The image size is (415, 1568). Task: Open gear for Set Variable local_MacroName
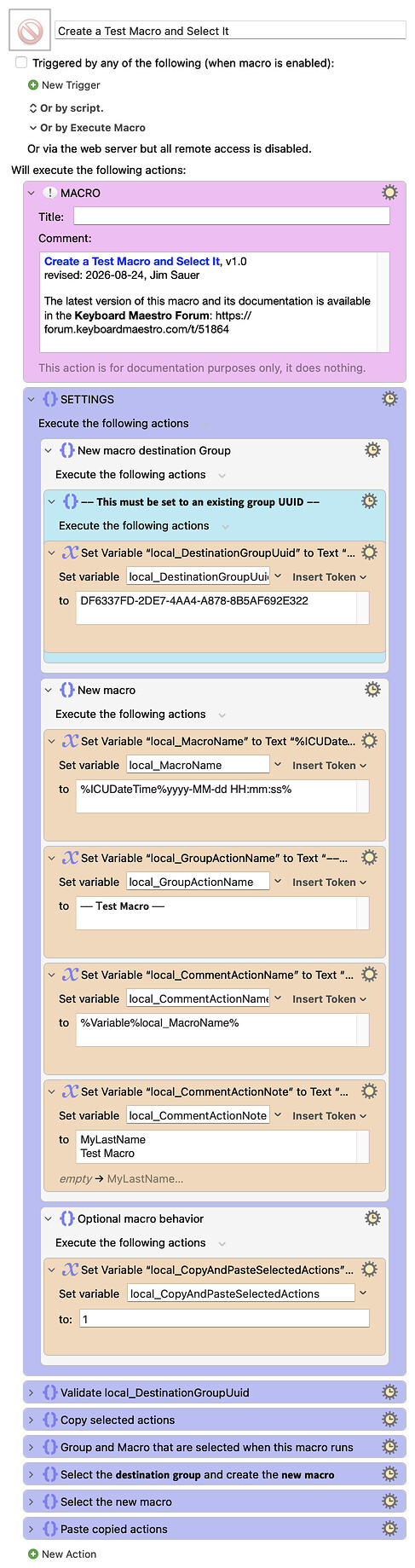369,741
